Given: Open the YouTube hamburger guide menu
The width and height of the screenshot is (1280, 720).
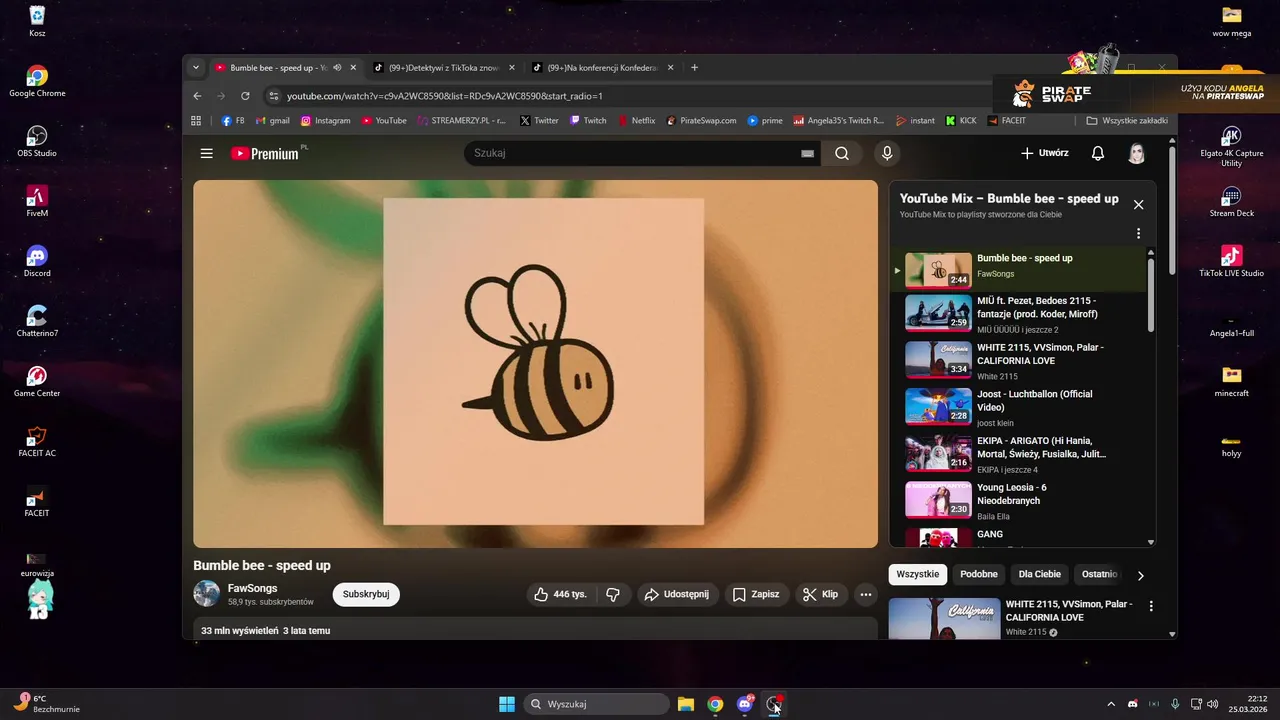Looking at the screenshot, I should pyautogui.click(x=206, y=153).
